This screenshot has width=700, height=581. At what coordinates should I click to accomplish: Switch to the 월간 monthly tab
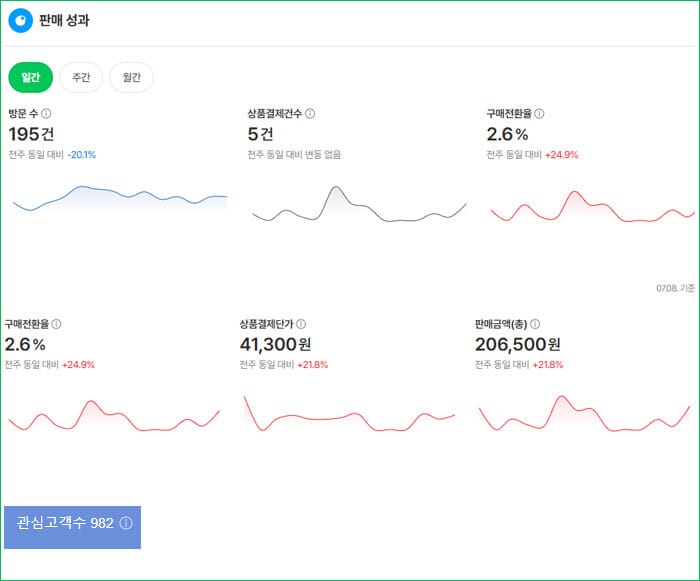click(x=131, y=77)
